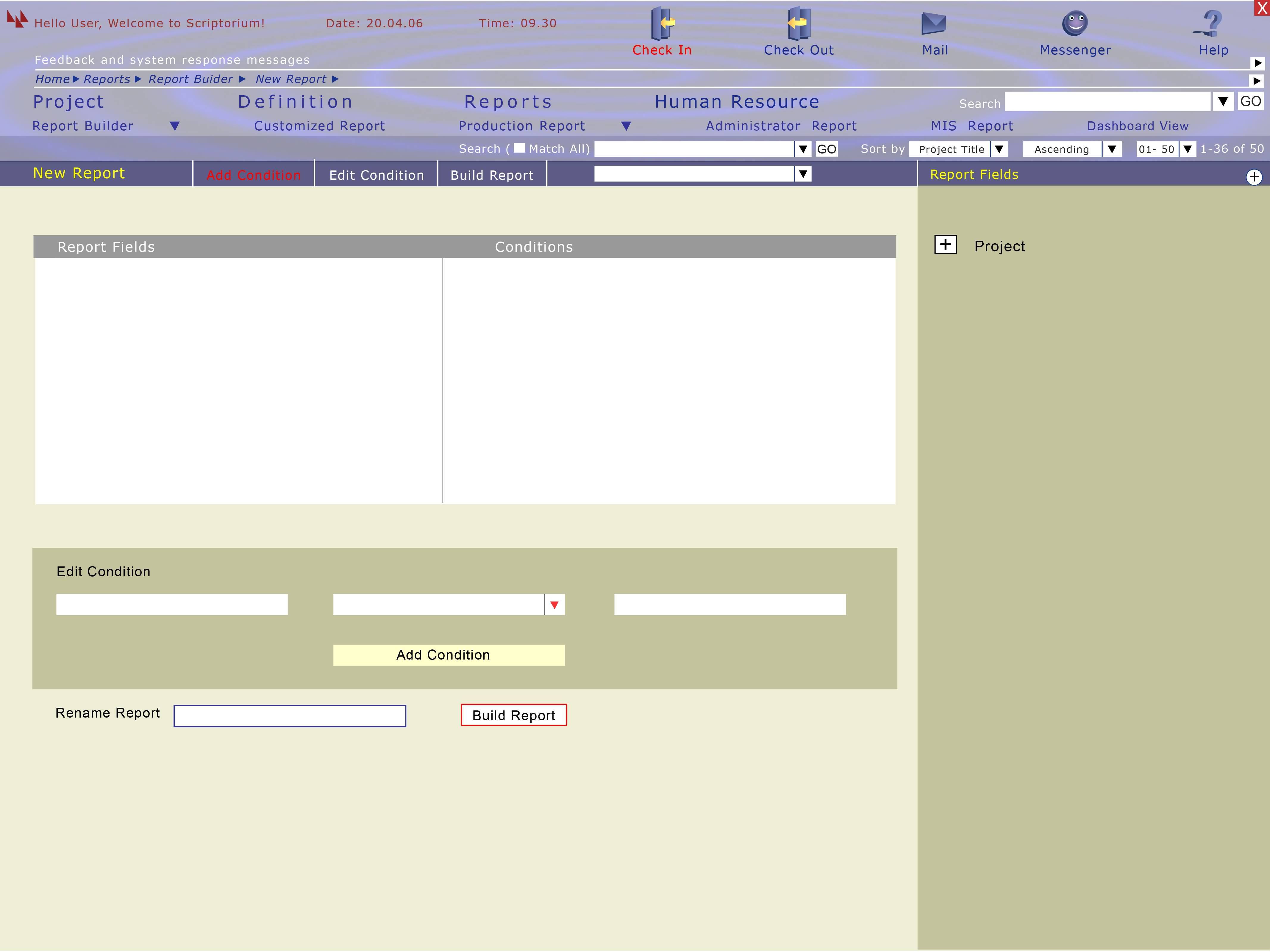Enable the Match All checkbox
Screen dimensions: 1270x952
pos(519,148)
